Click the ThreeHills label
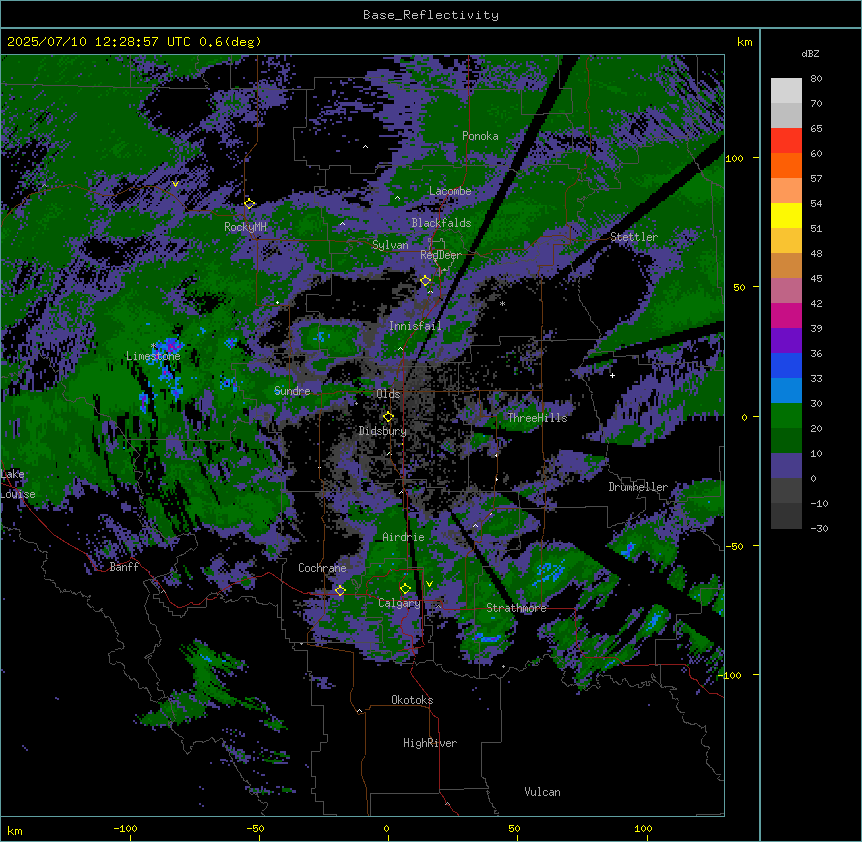The width and height of the screenshot is (862, 842). (x=537, y=418)
